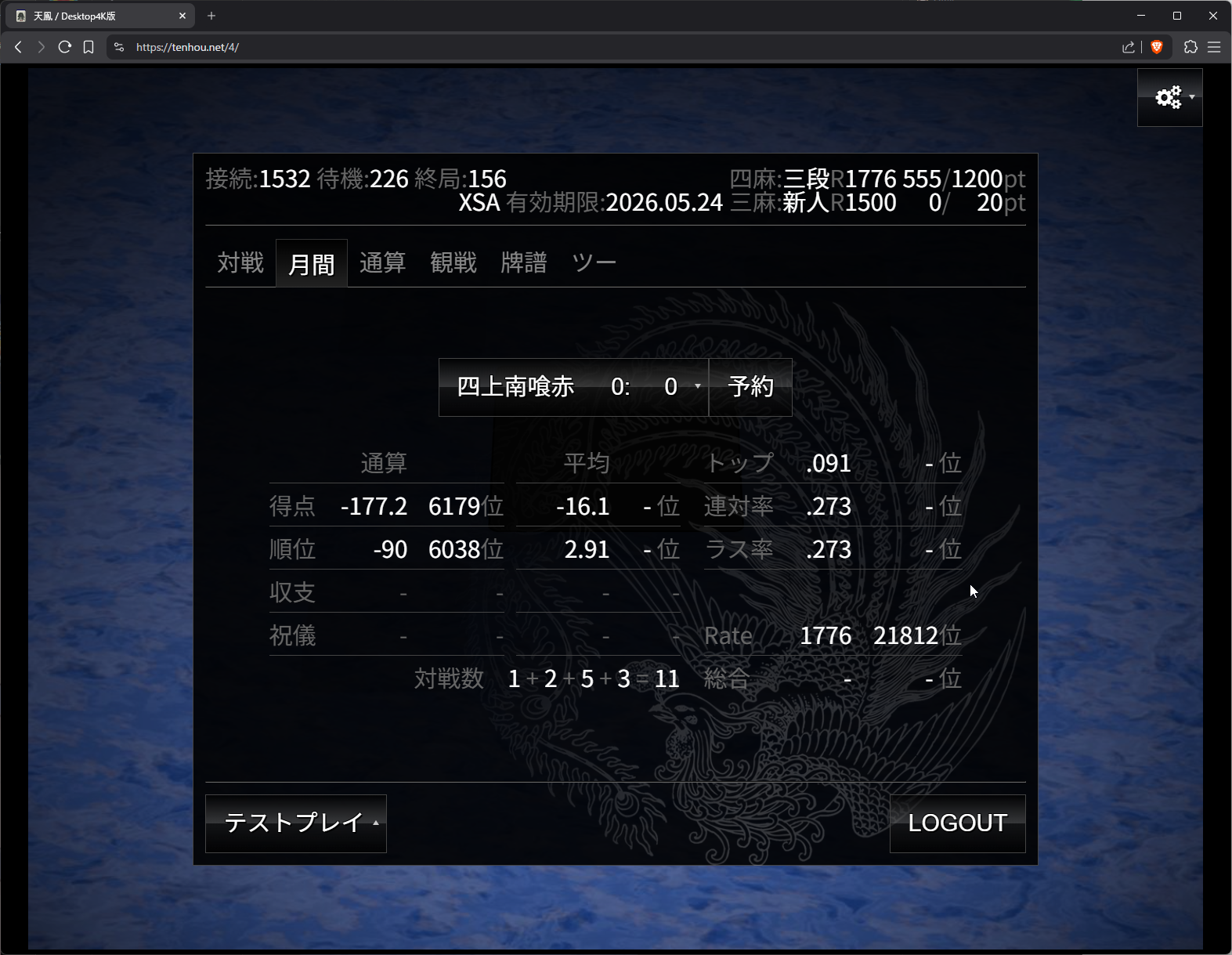Click the arrow beside the gear icon

[1192, 97]
